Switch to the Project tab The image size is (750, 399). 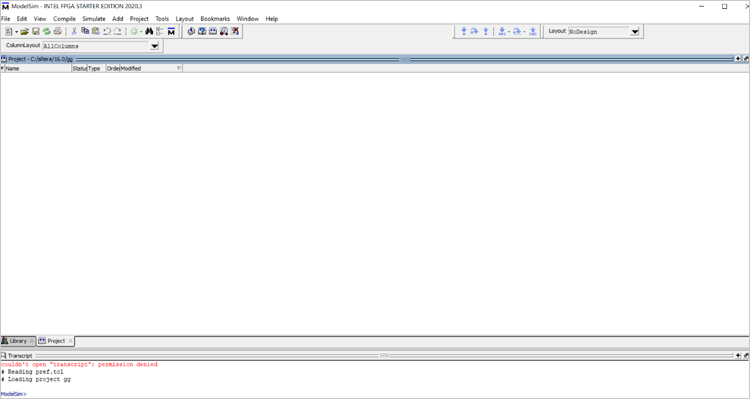(x=56, y=341)
